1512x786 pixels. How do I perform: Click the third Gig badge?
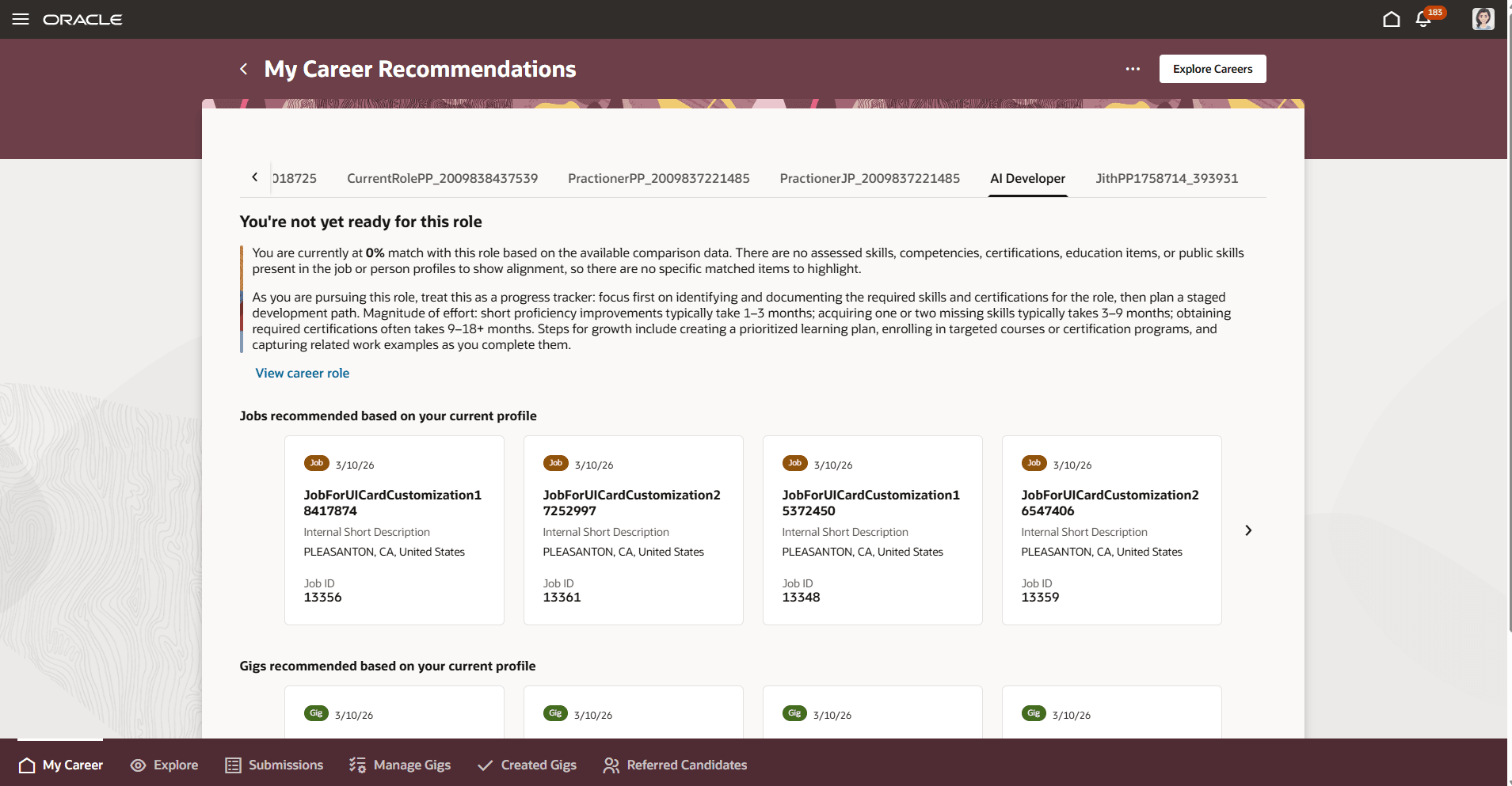[794, 713]
